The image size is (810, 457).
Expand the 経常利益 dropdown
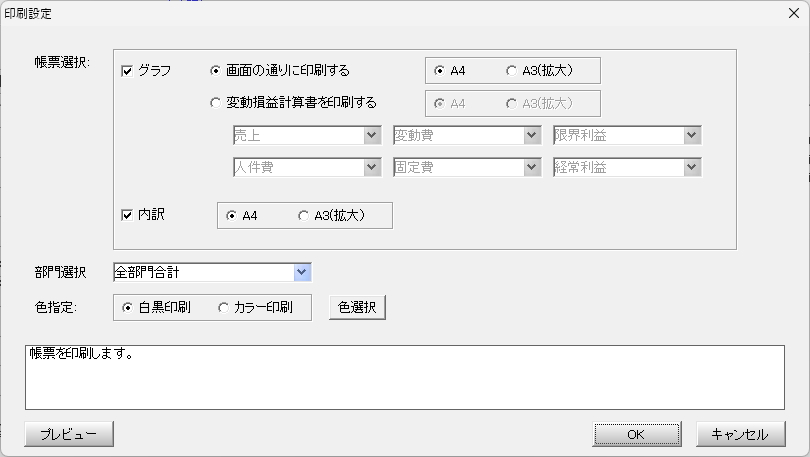click(692, 167)
